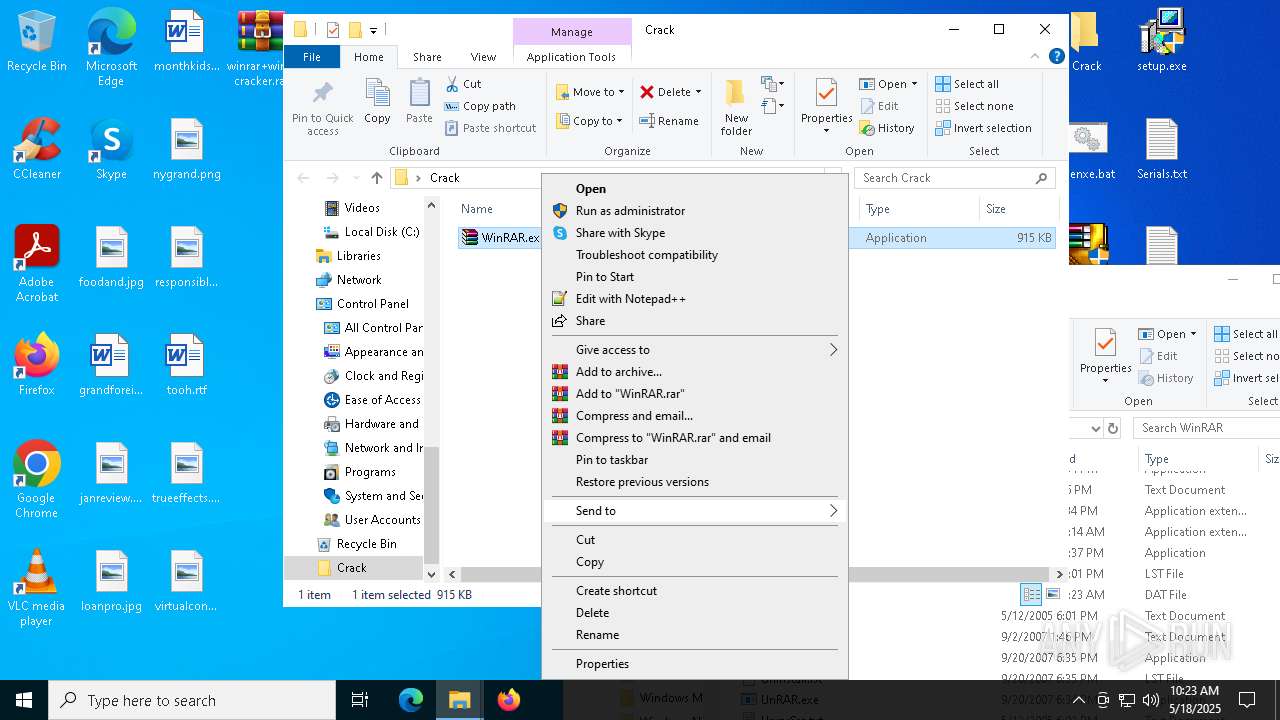Click the Search Crack input field
Viewport: 1280px width, 720px height.
point(955,178)
